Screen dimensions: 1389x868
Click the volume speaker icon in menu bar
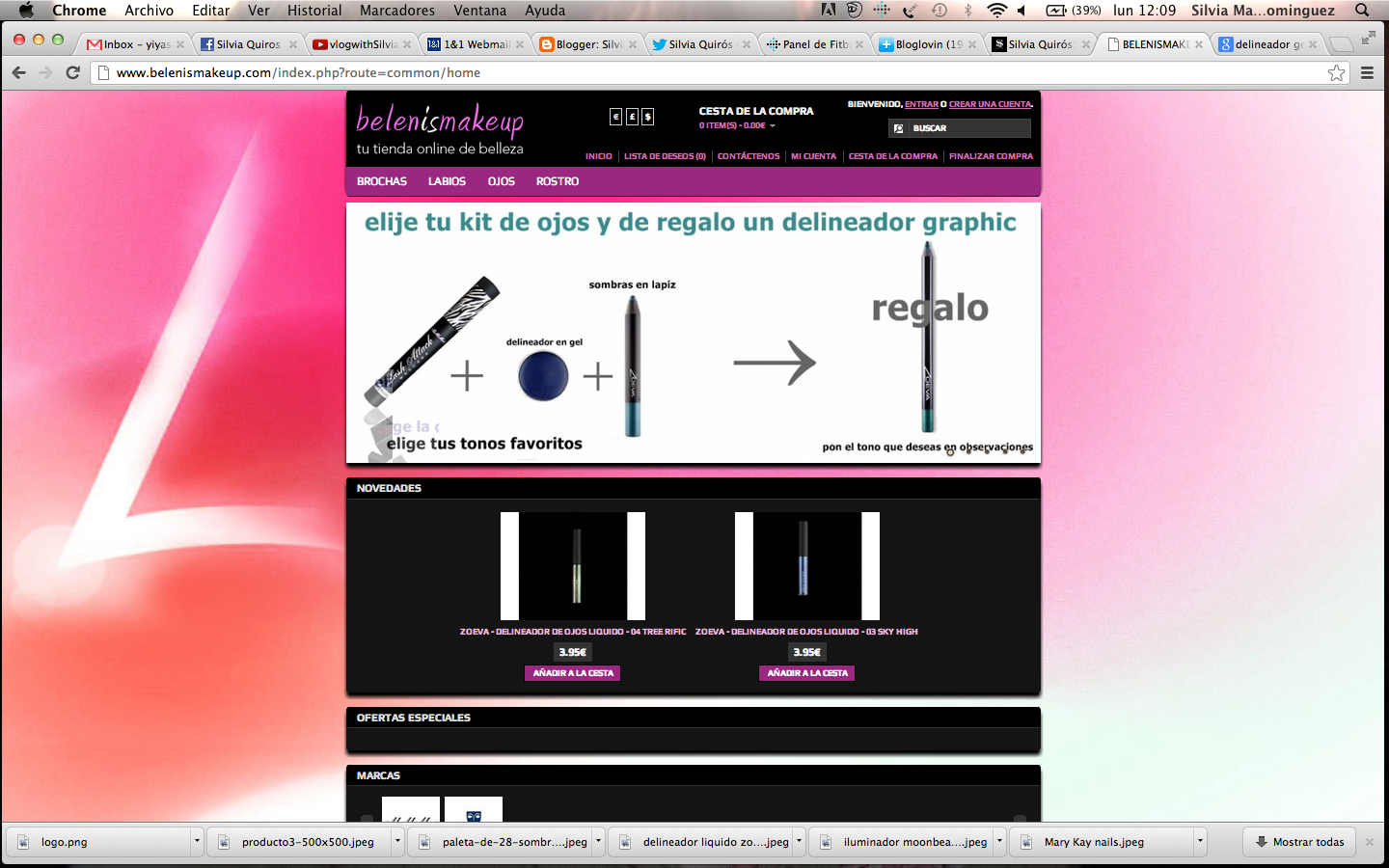point(1022,10)
